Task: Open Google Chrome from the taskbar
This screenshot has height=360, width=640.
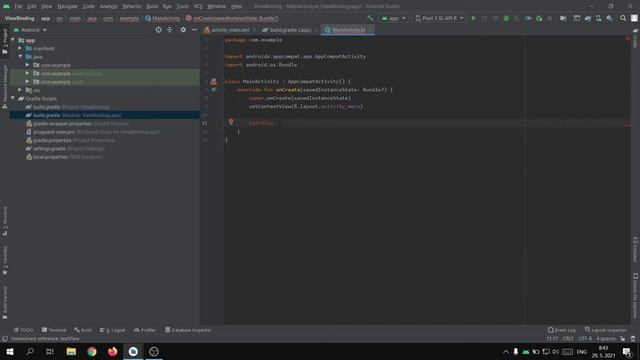Action: tap(92, 351)
